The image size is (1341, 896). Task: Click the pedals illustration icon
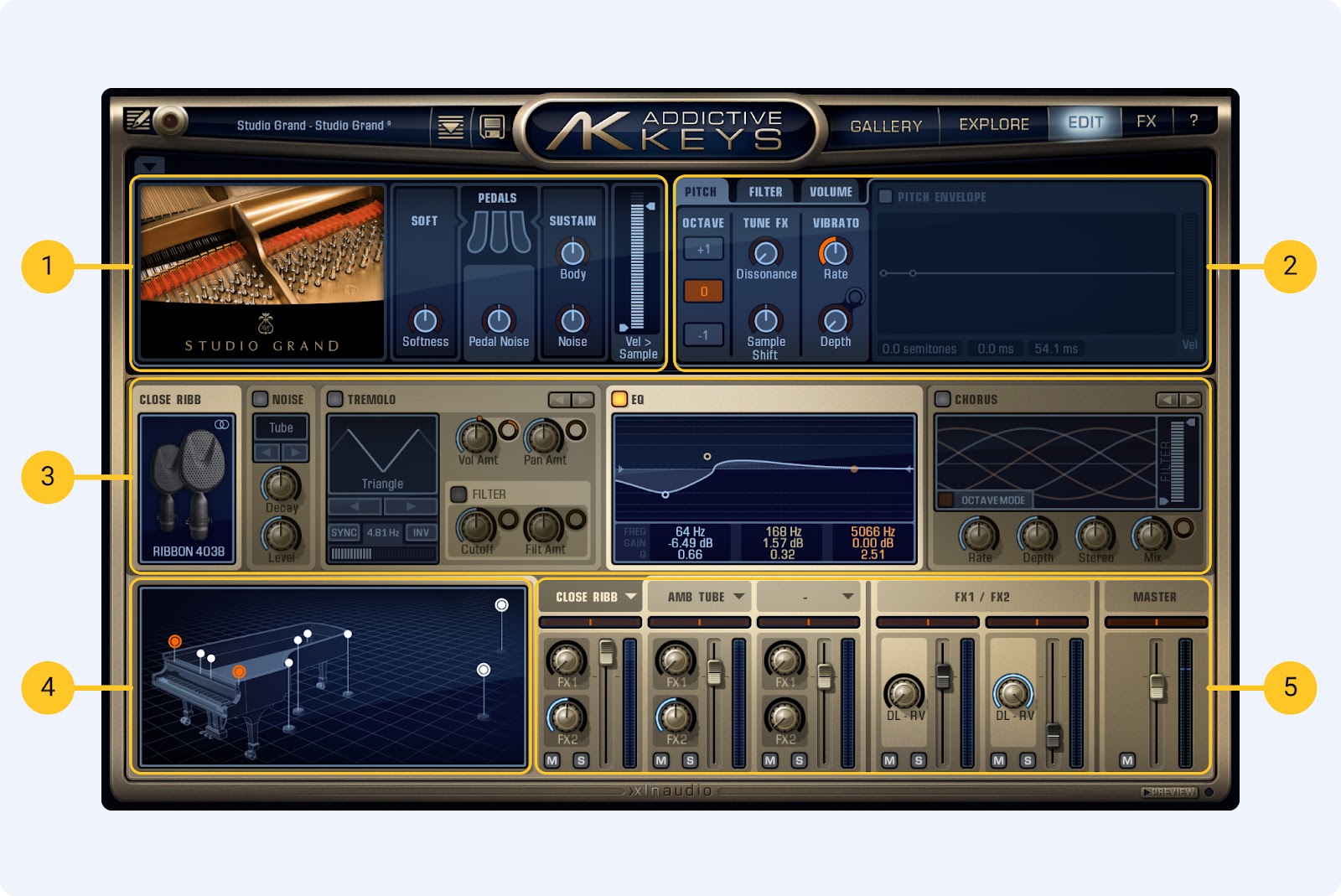tap(499, 232)
